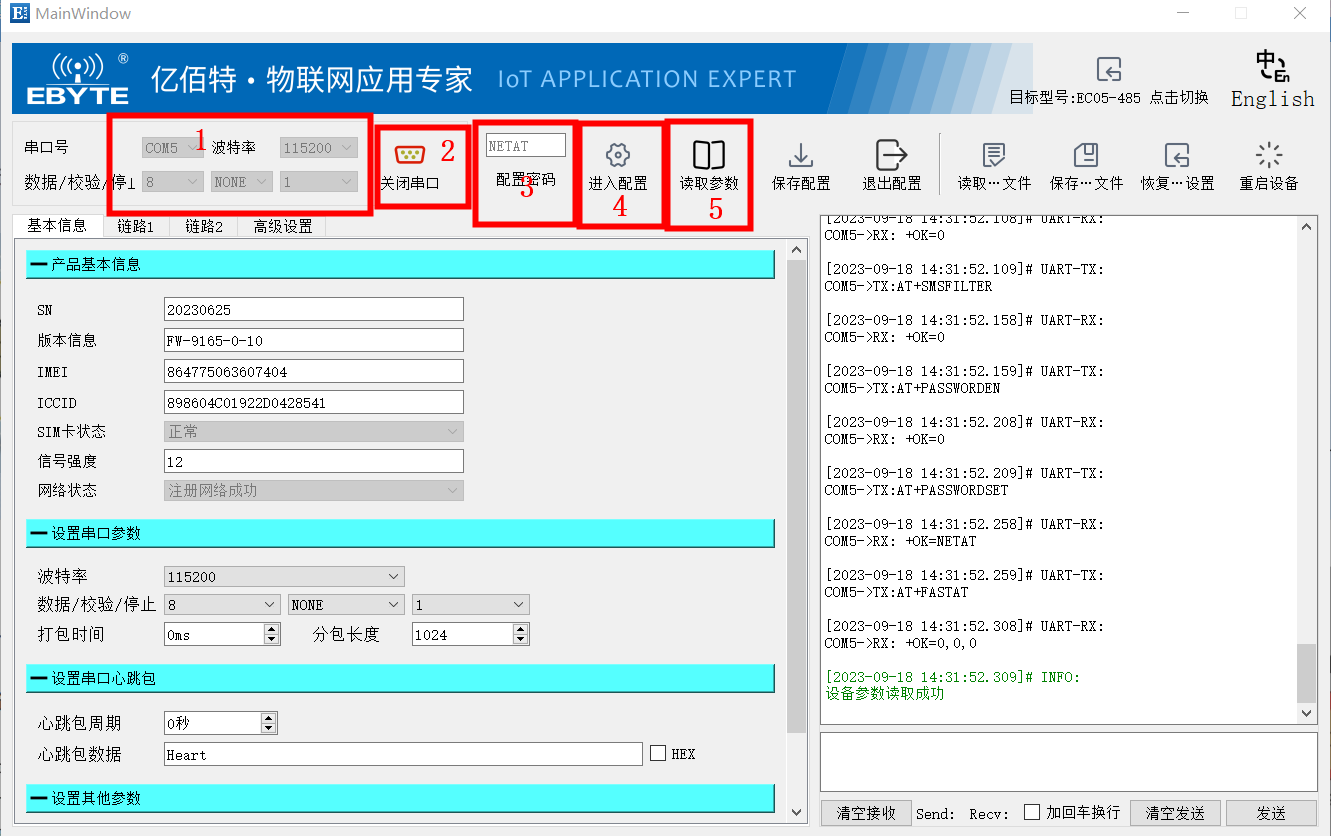Switch interface language to English
This screenshot has width=1331, height=836.
[x=1271, y=78]
